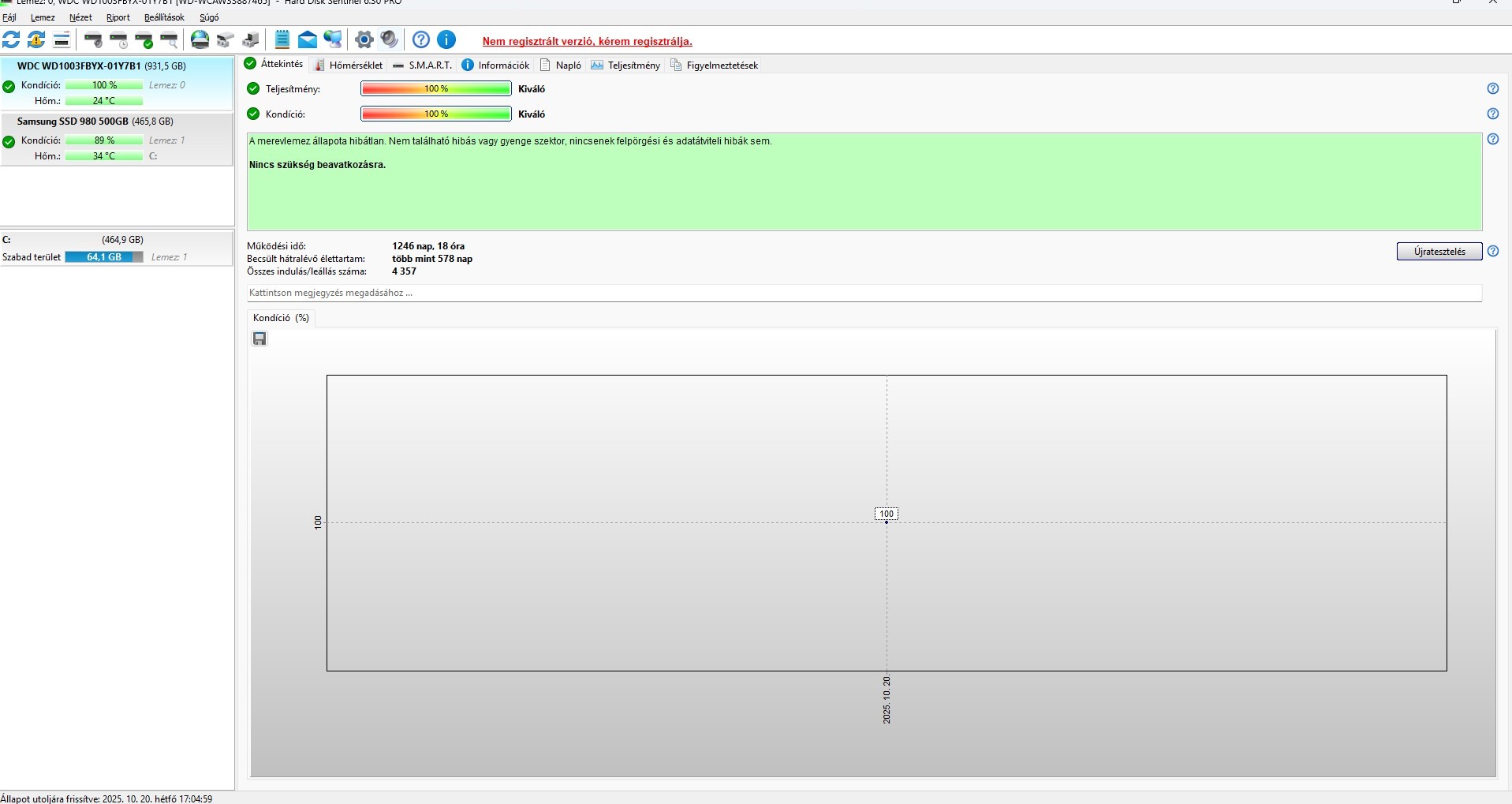Click the red 'Nem regisztrált verzió' registration link
The image size is (1512, 804).
point(588,42)
